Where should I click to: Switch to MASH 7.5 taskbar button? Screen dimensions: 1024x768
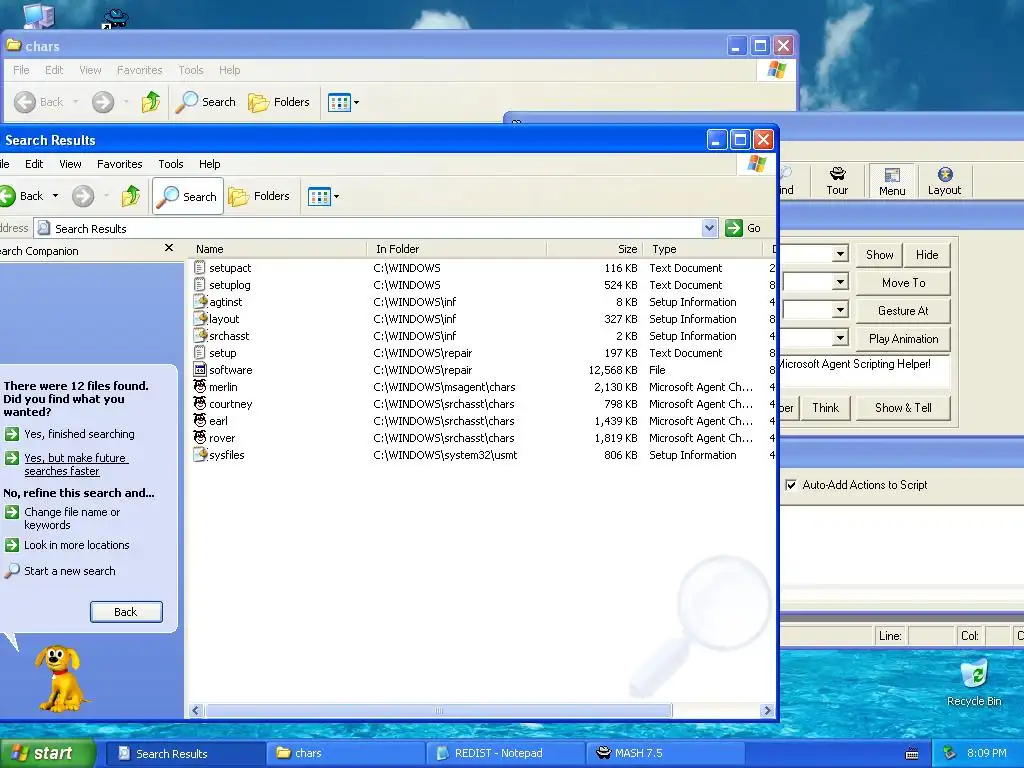pos(666,753)
